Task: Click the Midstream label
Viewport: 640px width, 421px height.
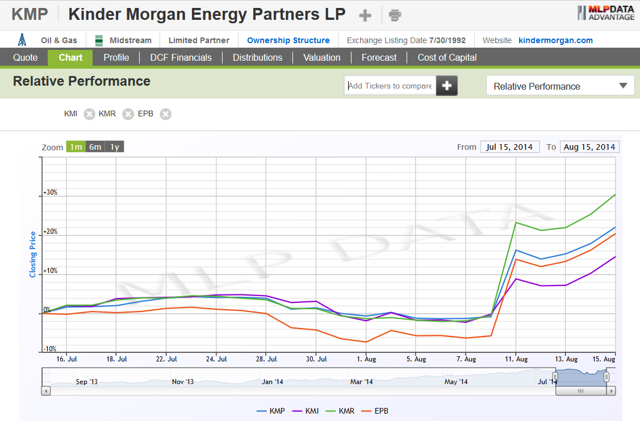Action: pyautogui.click(x=130, y=40)
